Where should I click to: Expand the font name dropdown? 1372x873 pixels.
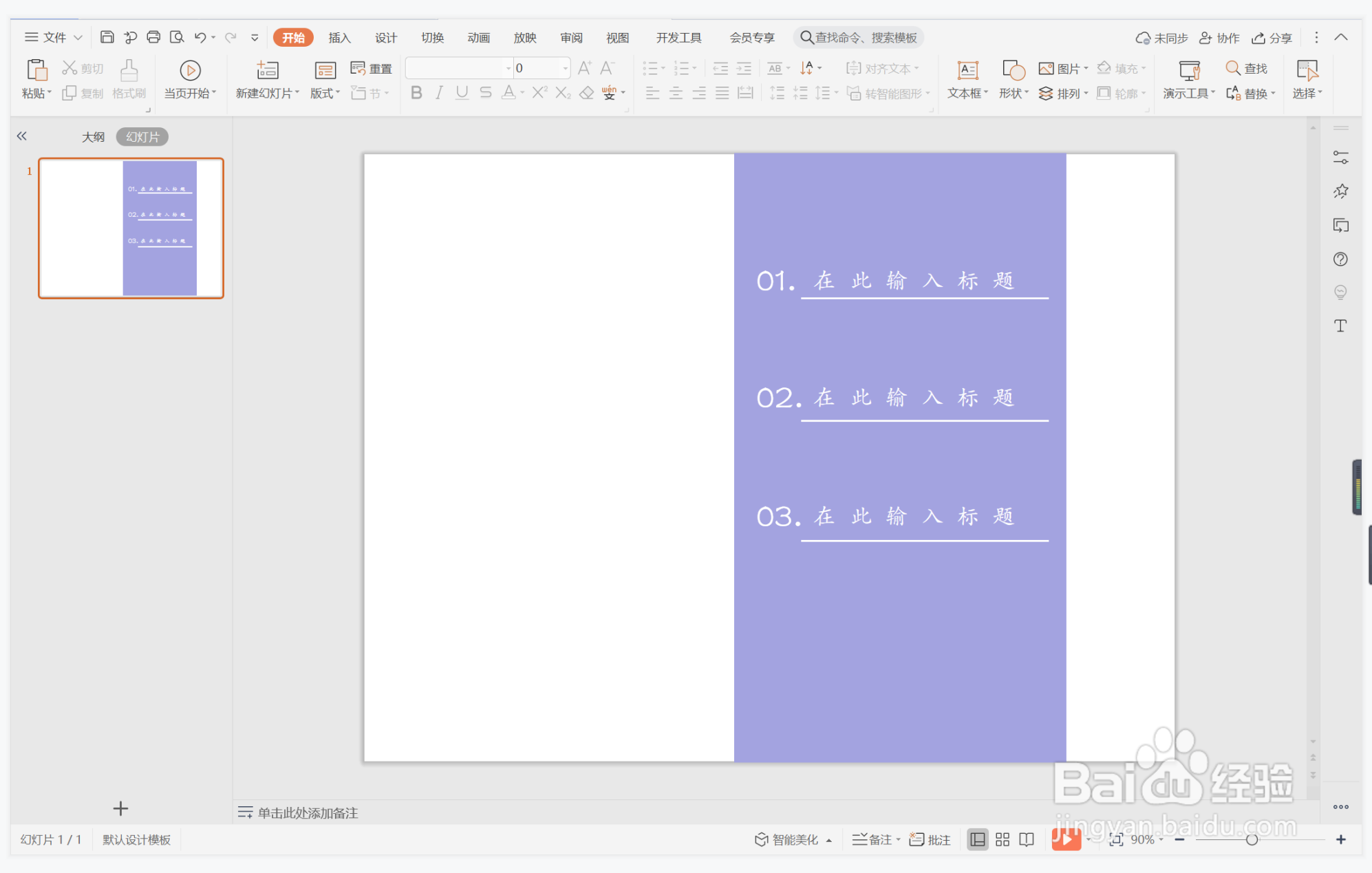[508, 68]
